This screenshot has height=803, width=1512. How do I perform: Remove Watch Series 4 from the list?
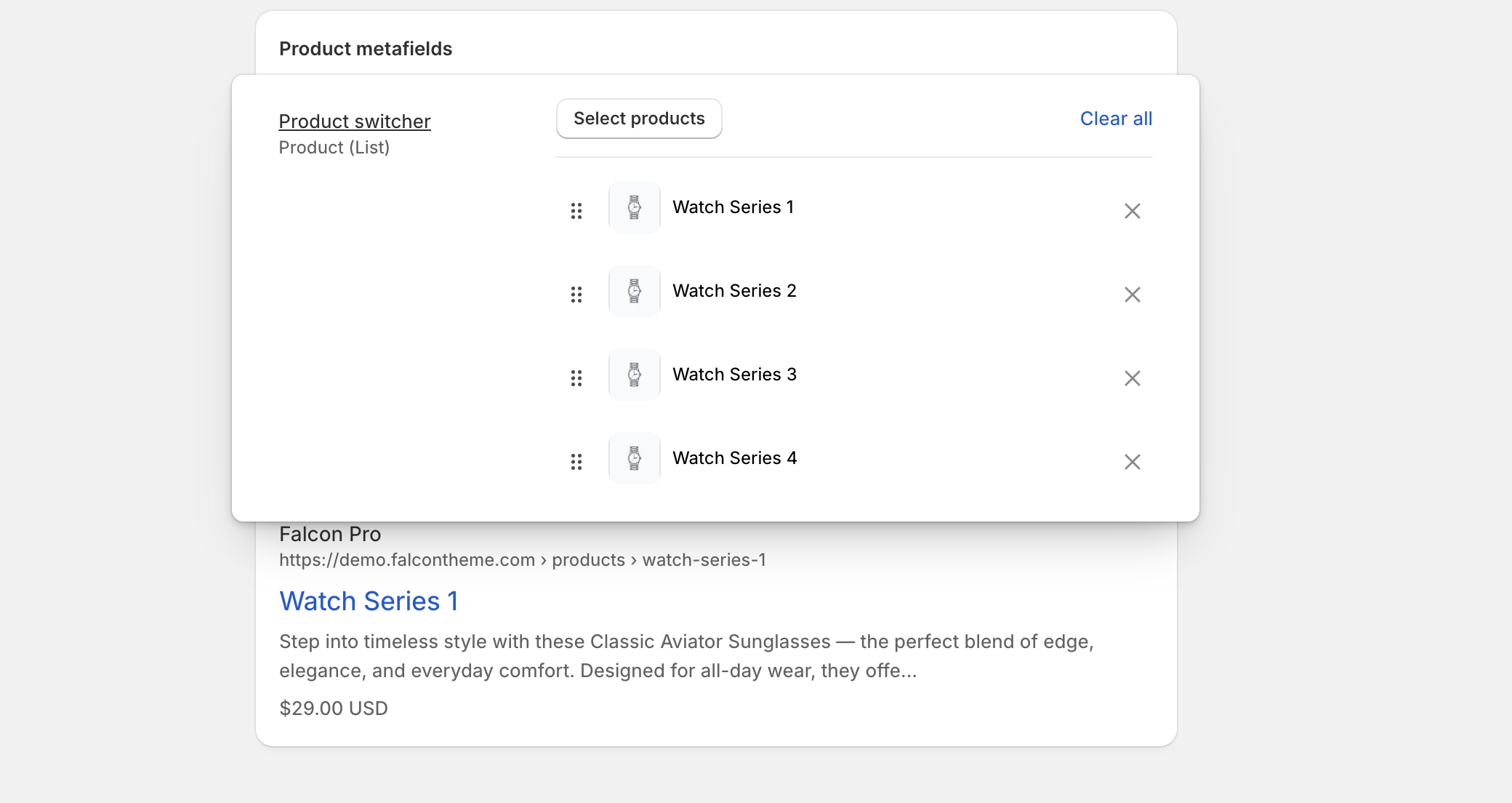coord(1132,462)
